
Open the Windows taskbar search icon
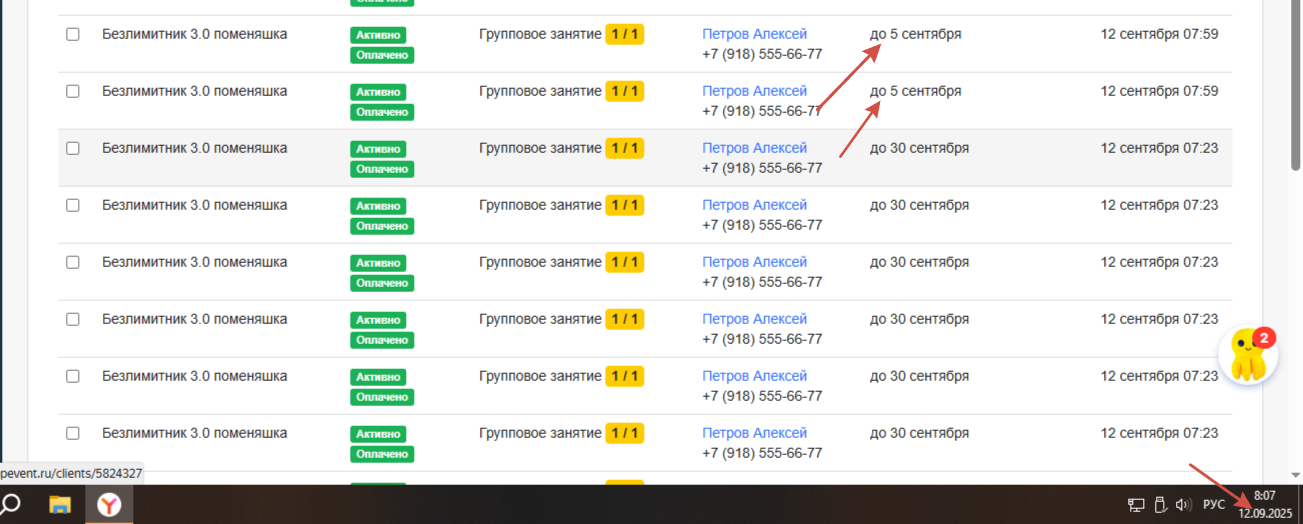coord(10,504)
